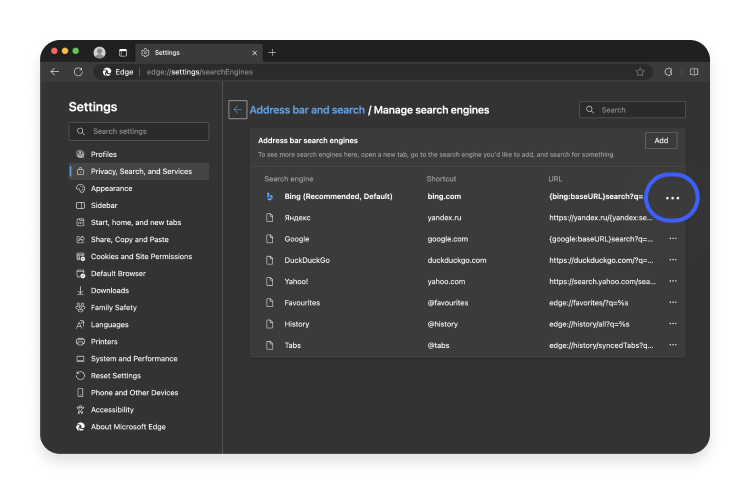Open Start, home, and new tabs
750x494 pixels.
click(x=139, y=222)
